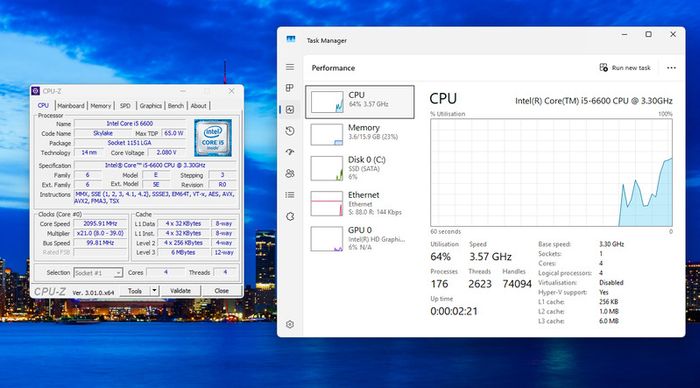The image size is (700, 388).
Task: Expand the Socket #1 selection dropdown
Action: pos(98,272)
